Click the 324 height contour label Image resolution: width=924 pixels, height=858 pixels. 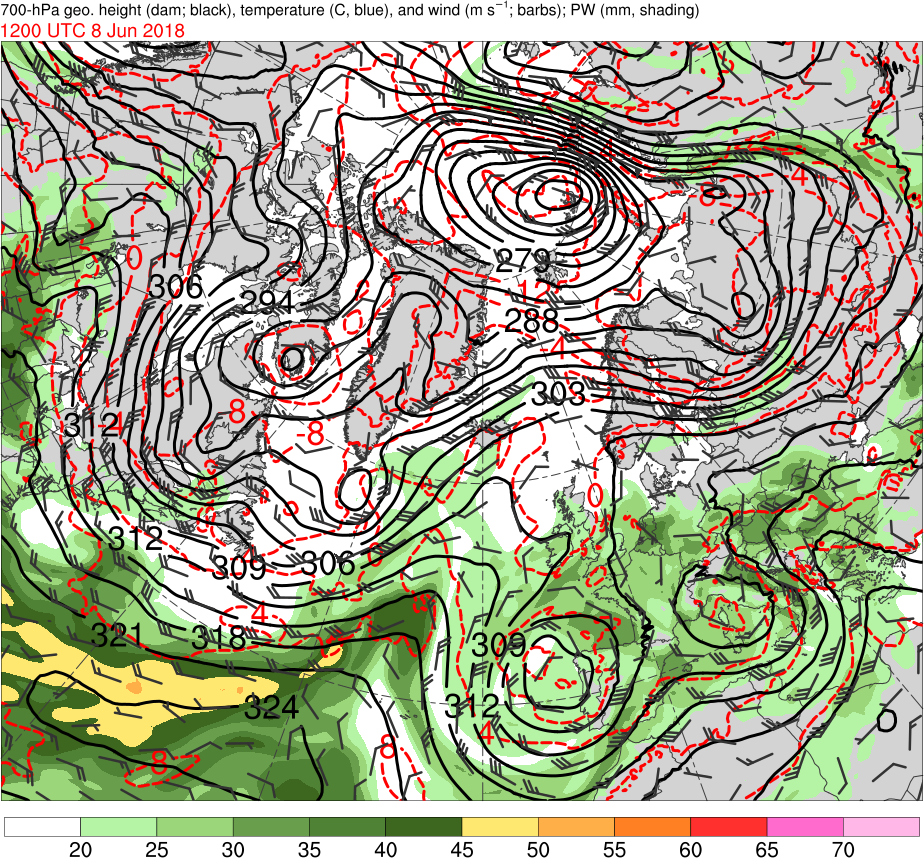click(x=272, y=708)
